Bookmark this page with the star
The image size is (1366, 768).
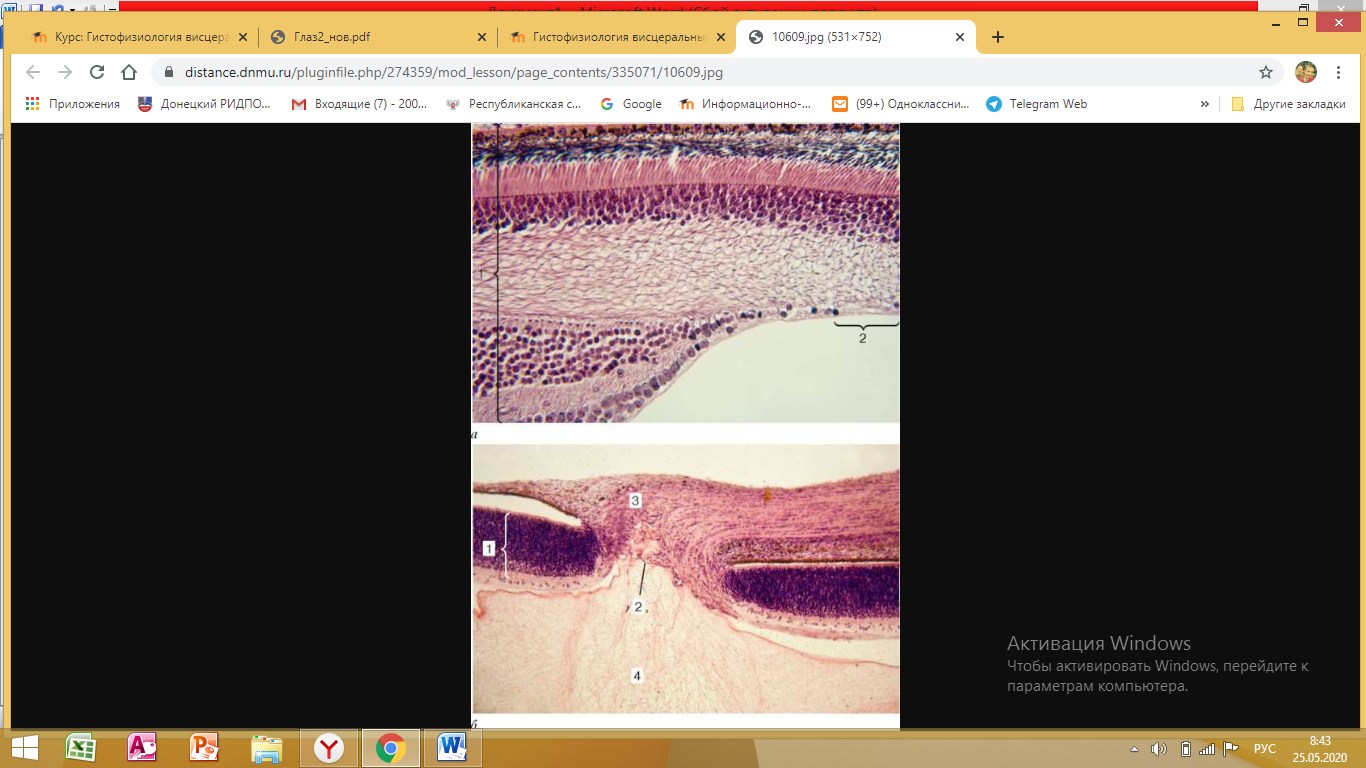pos(1266,72)
